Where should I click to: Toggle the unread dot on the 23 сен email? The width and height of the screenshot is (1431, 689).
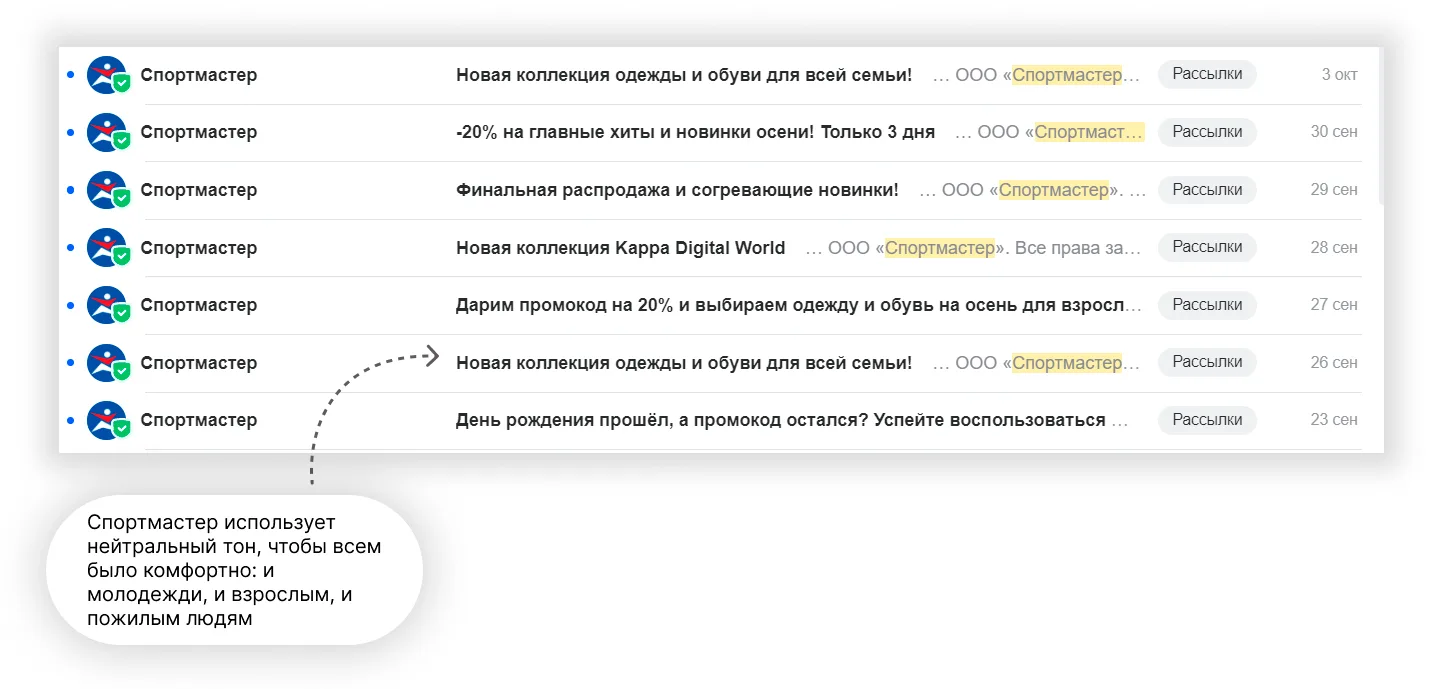click(x=70, y=420)
